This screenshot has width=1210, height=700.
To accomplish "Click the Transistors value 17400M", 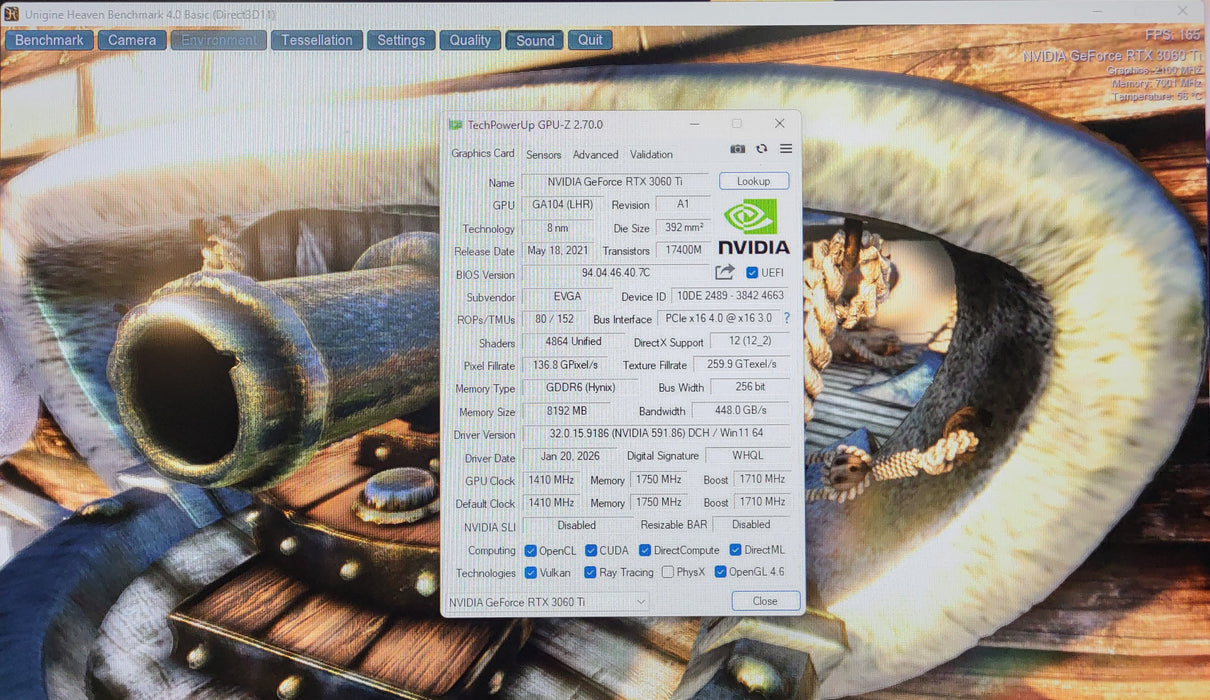I will (x=683, y=251).
